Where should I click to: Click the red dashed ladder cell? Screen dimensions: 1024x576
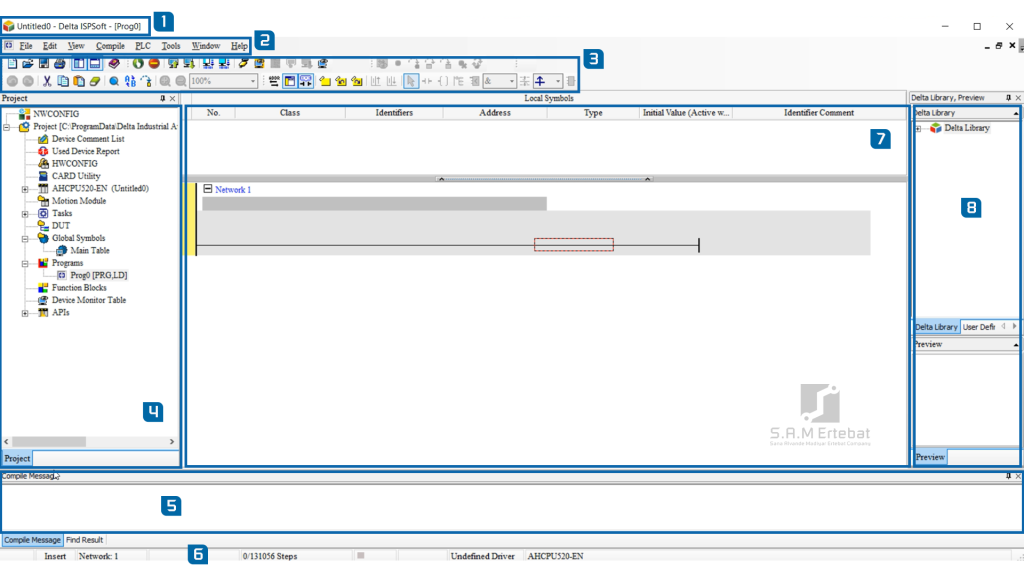click(574, 245)
